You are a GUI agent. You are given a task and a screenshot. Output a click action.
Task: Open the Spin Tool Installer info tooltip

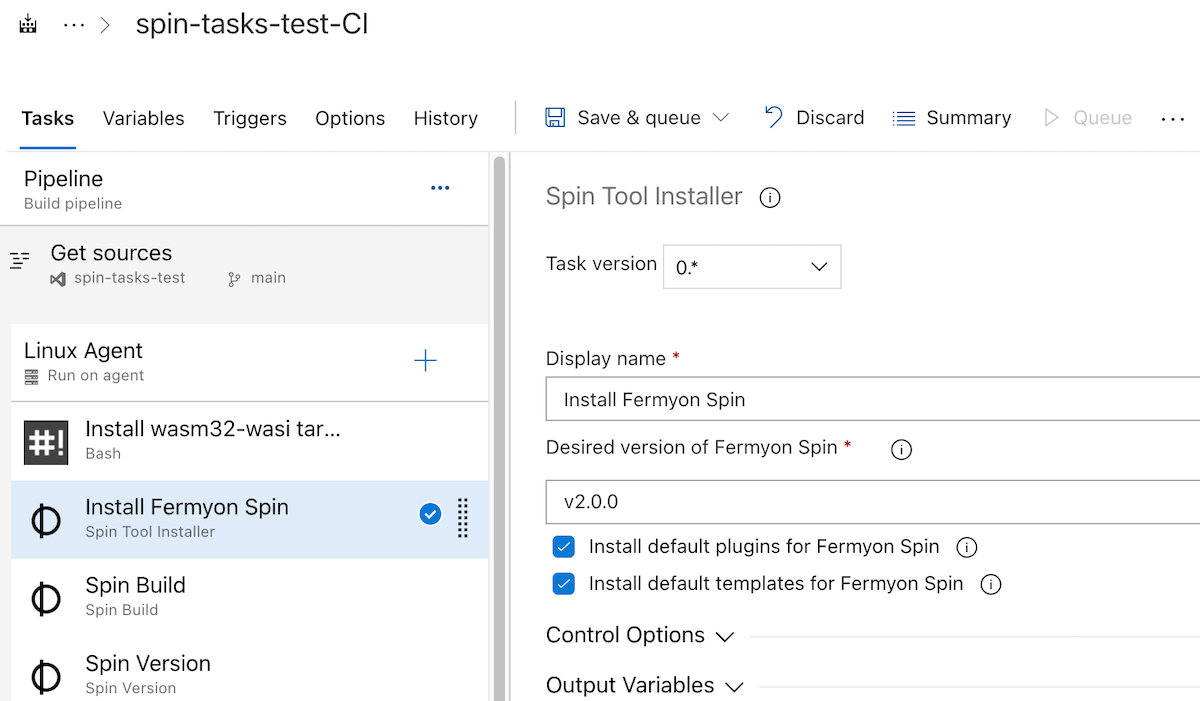point(769,197)
